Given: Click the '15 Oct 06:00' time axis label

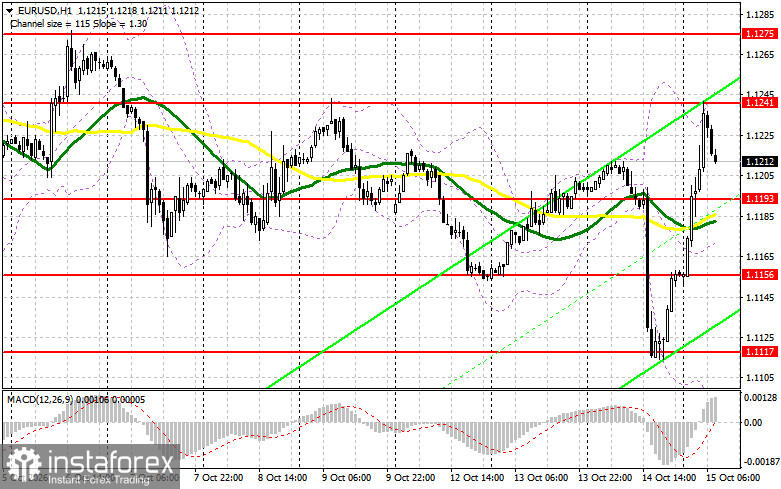Looking at the screenshot, I should click(x=733, y=478).
